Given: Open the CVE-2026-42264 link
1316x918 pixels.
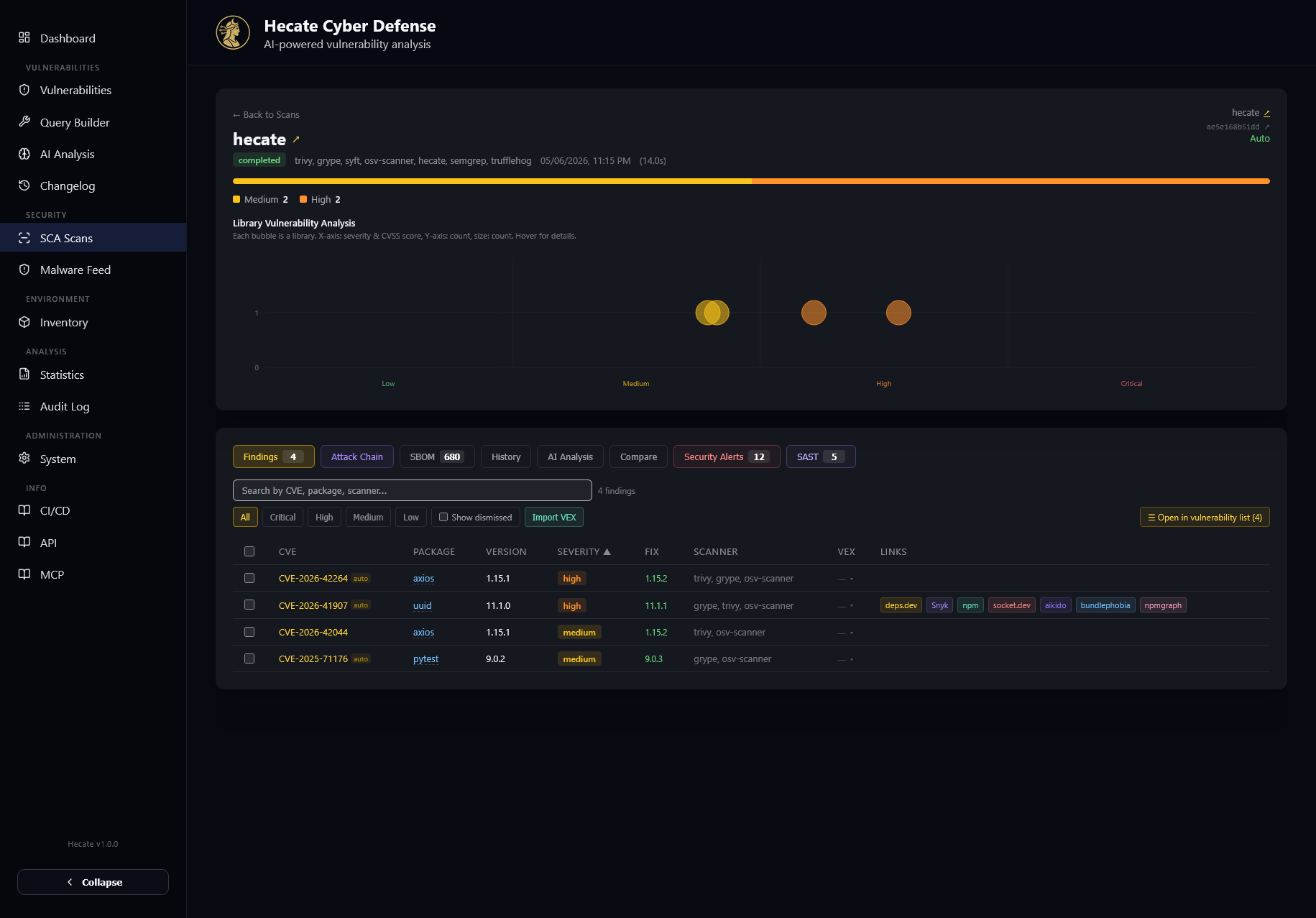Looking at the screenshot, I should point(313,579).
